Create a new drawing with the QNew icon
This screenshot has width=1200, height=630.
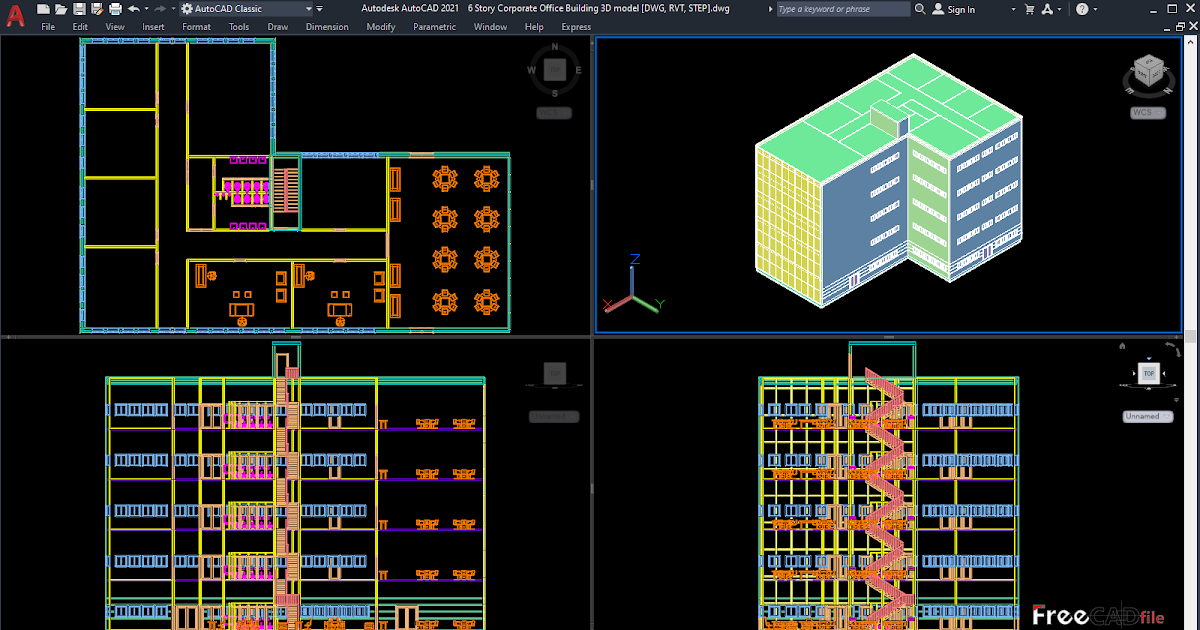[44, 8]
